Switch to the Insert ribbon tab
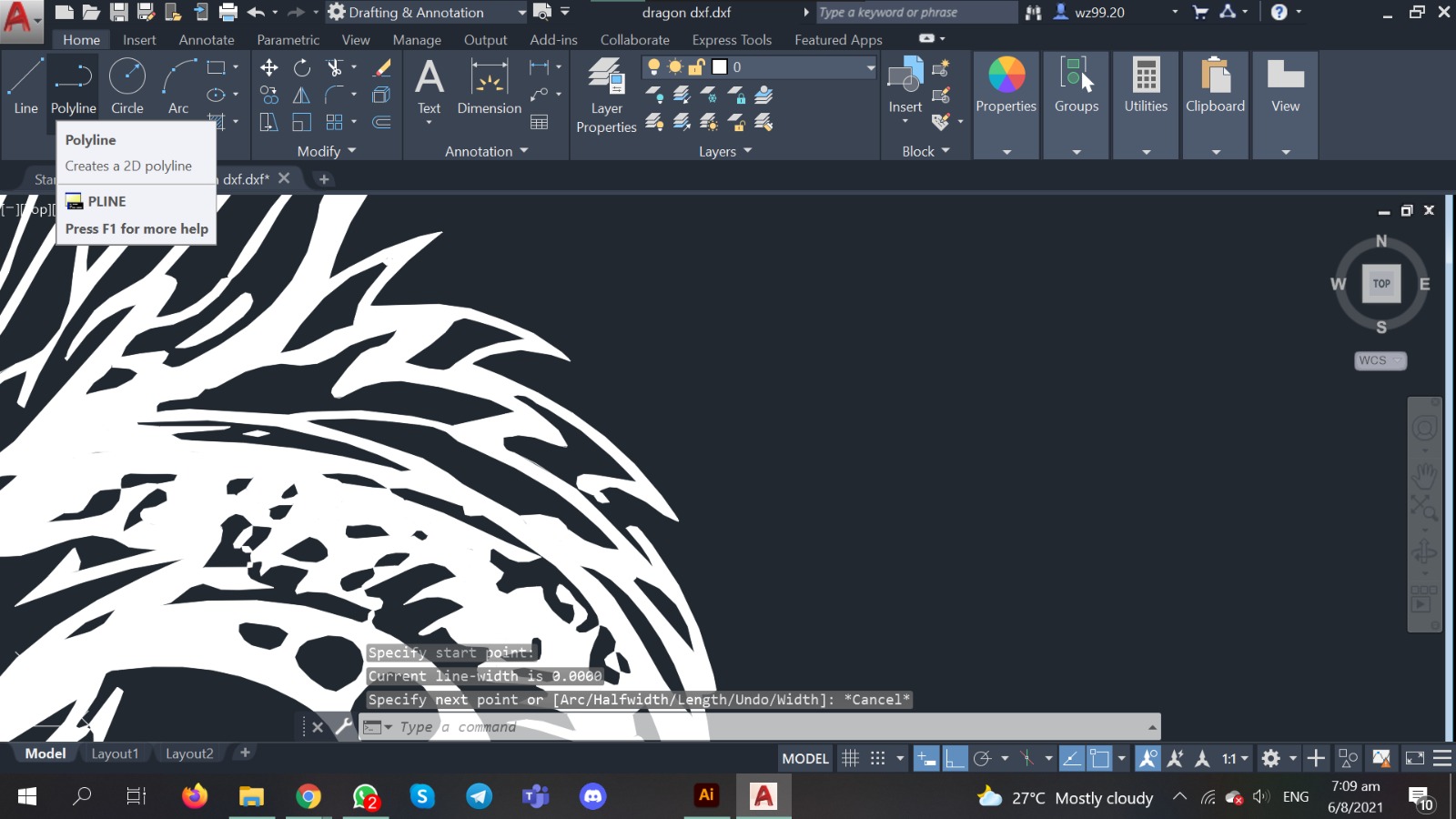Viewport: 1456px width, 819px height. 139,40
